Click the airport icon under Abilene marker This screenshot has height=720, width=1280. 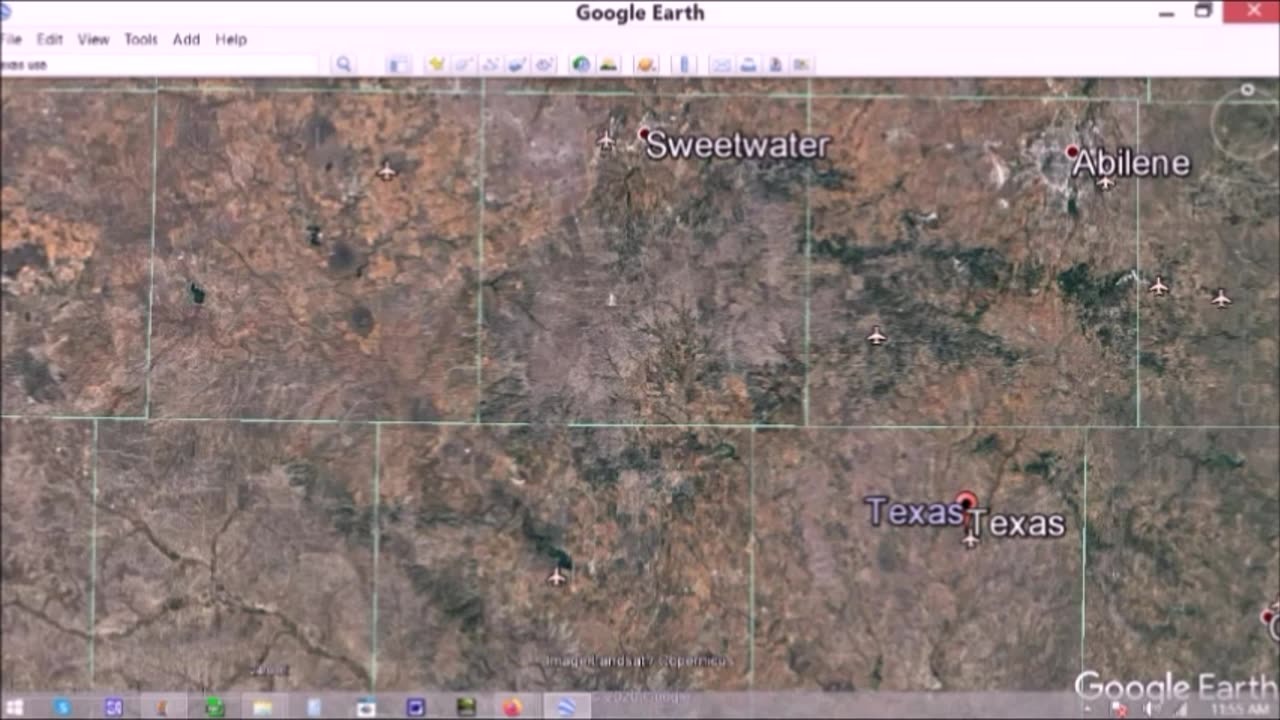(1106, 182)
